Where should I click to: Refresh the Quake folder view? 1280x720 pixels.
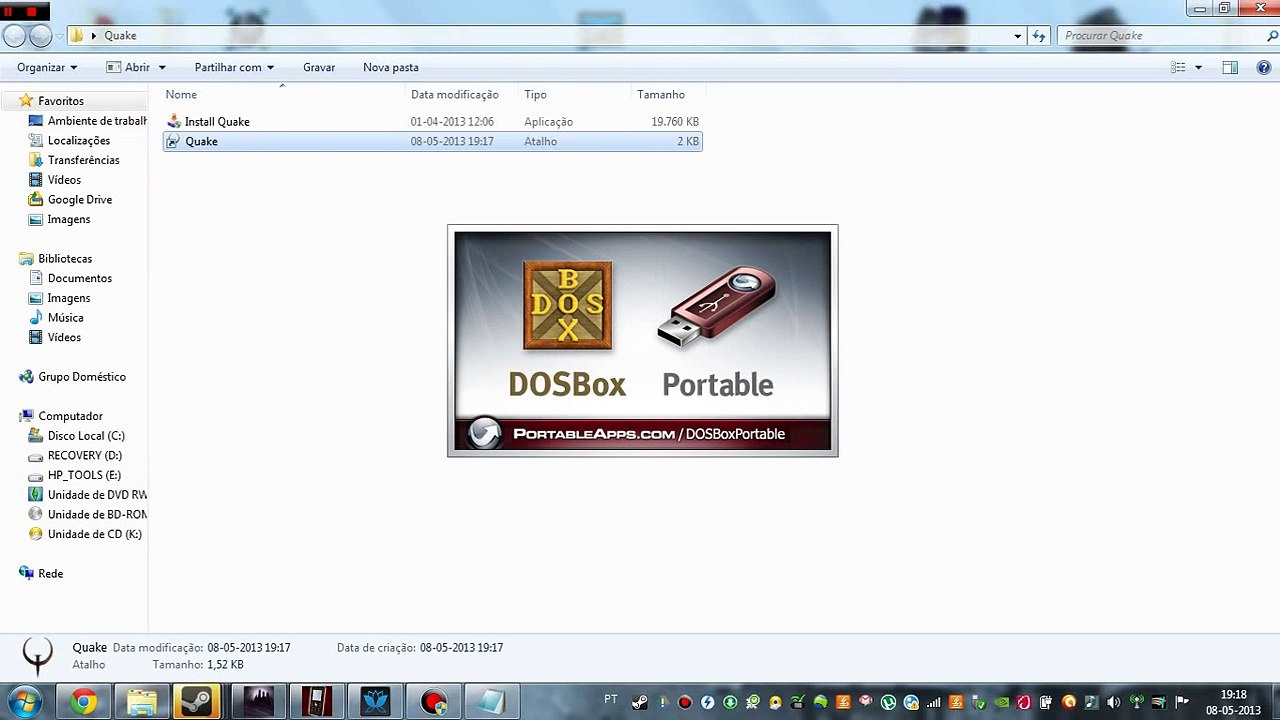(x=1039, y=36)
